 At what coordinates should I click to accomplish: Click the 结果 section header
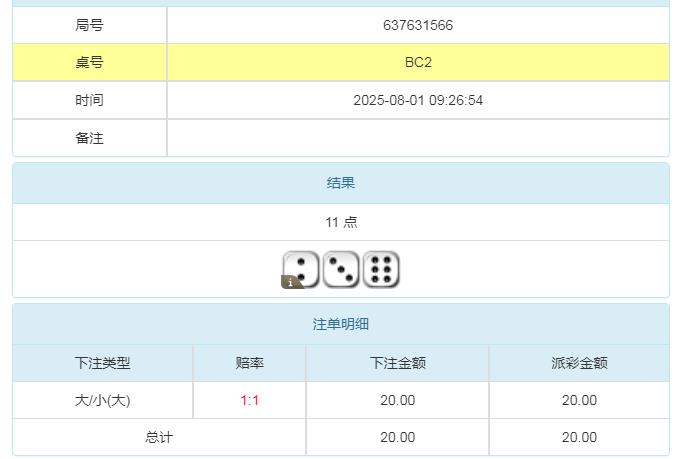click(341, 183)
